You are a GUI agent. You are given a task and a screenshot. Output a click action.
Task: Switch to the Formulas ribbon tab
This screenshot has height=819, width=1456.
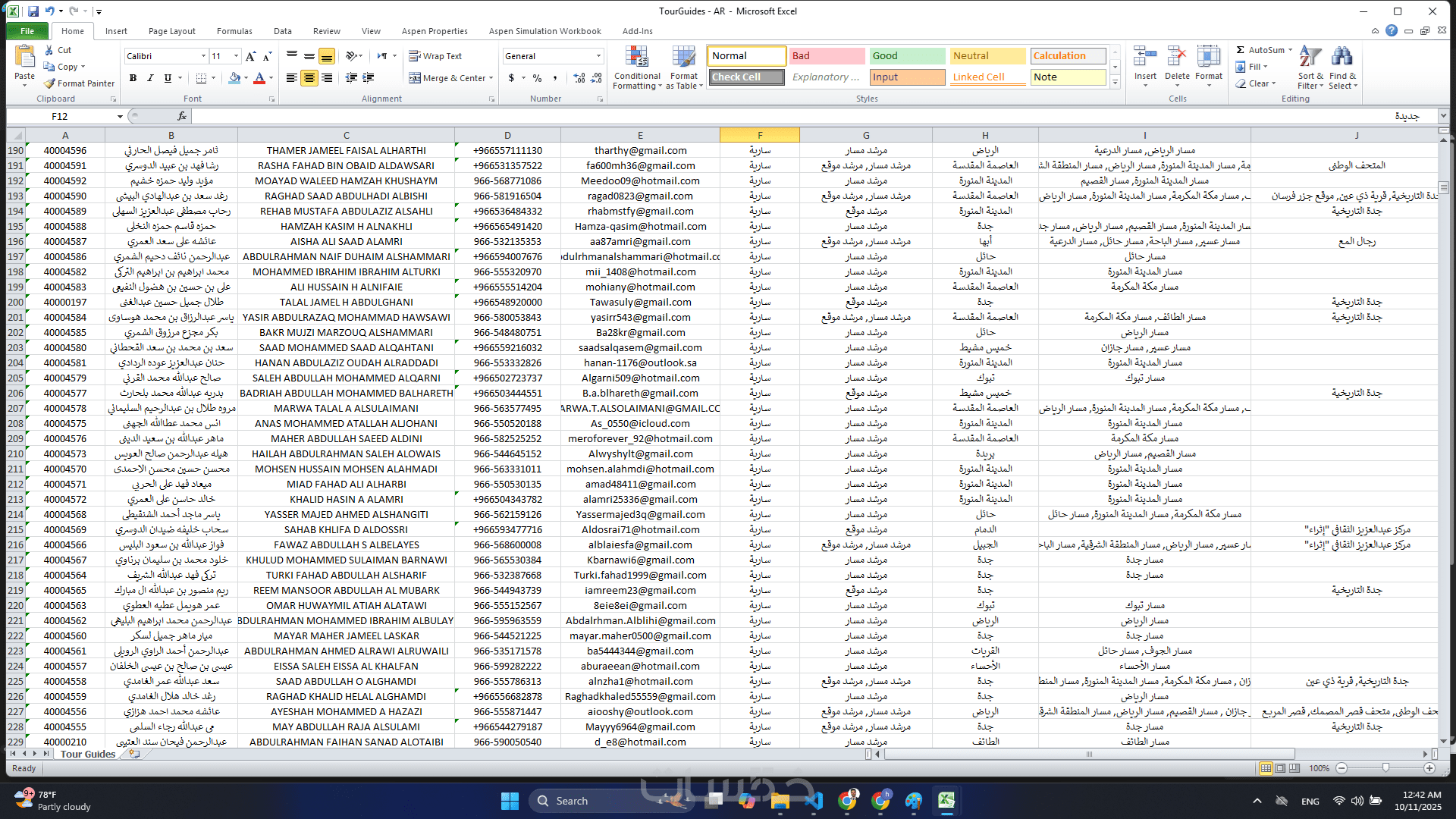point(234,31)
